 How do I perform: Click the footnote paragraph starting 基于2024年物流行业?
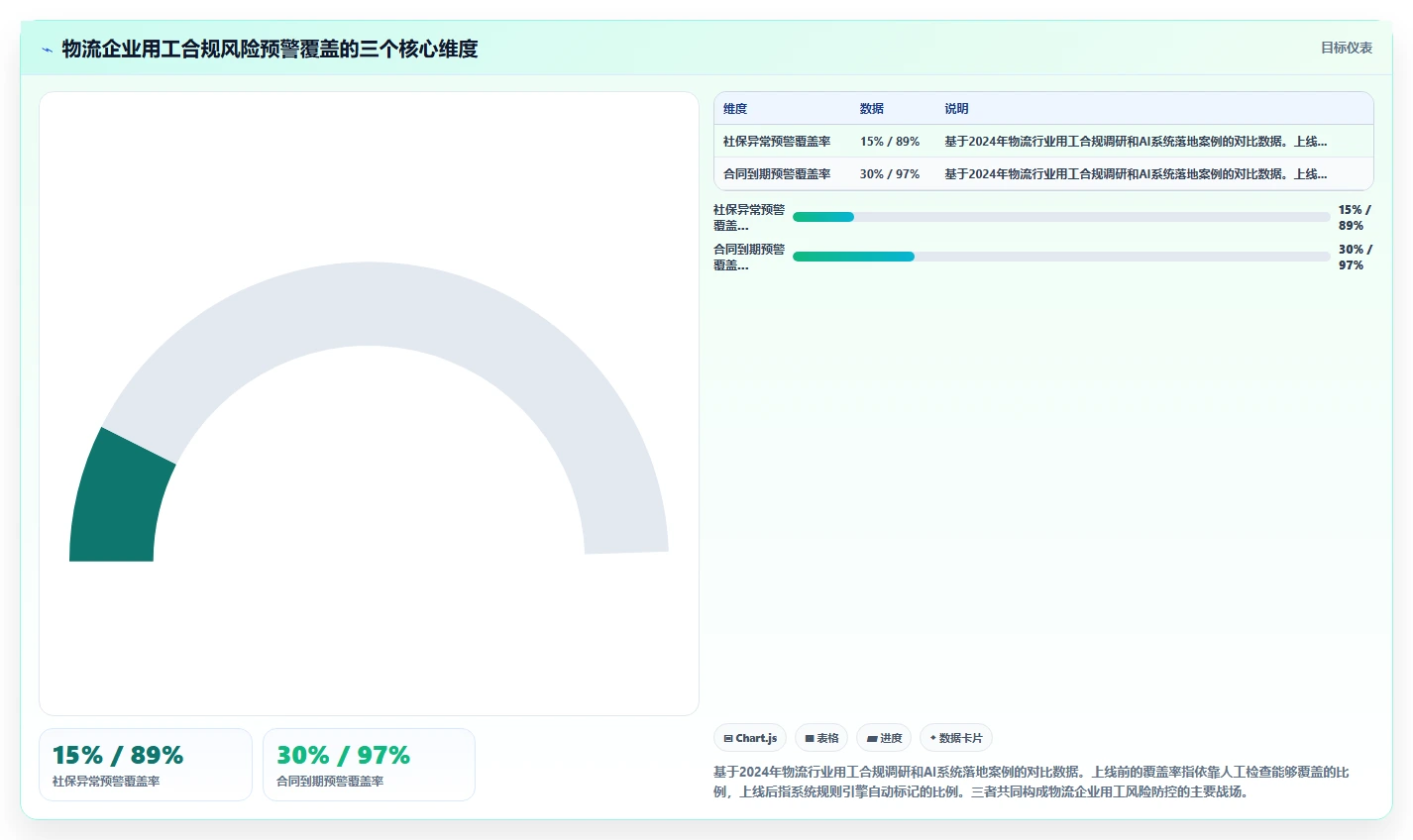coord(1032,782)
